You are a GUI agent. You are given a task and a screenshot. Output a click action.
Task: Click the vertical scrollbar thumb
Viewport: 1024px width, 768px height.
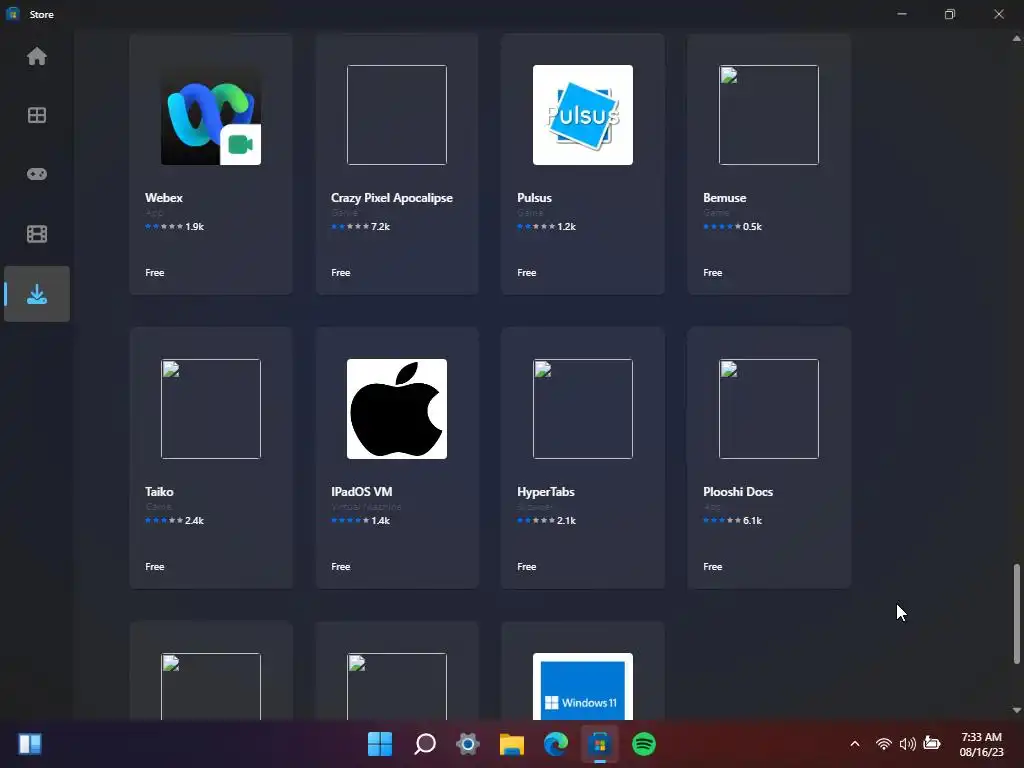[1016, 614]
